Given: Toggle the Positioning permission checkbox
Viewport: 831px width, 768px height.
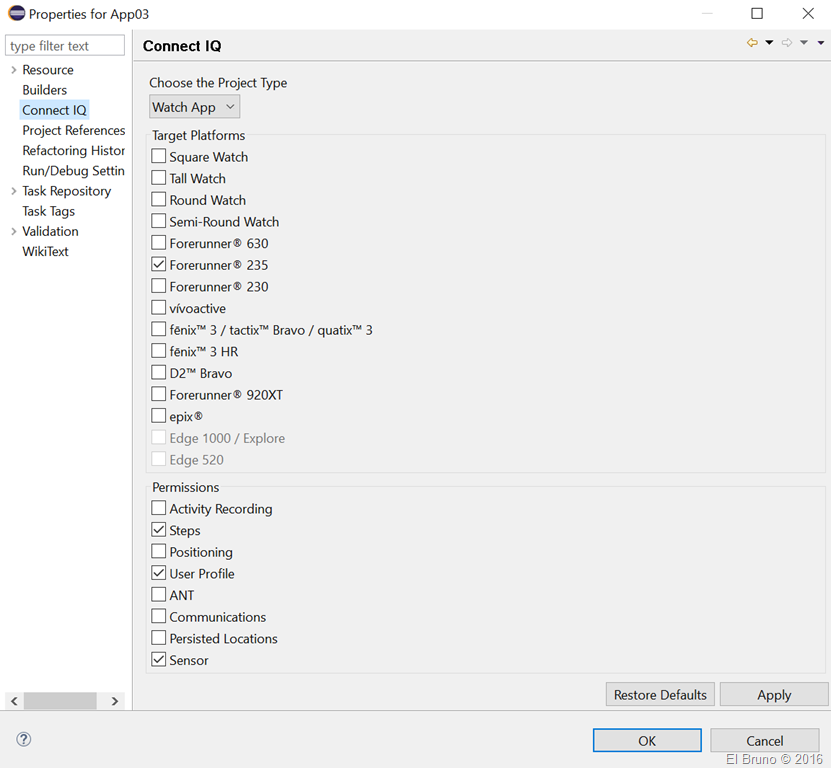Looking at the screenshot, I should coord(159,552).
